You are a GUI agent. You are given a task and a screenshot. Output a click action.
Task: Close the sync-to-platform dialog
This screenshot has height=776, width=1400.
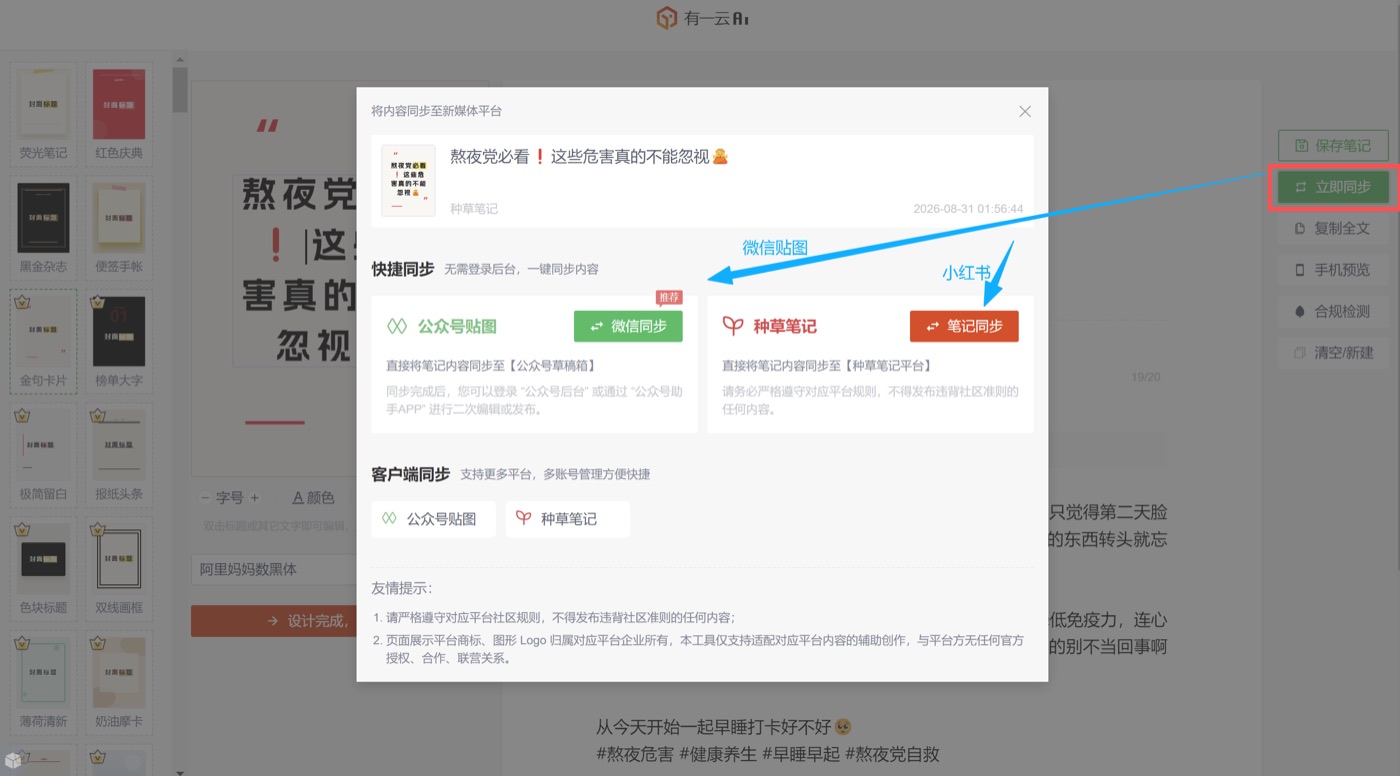(1025, 112)
